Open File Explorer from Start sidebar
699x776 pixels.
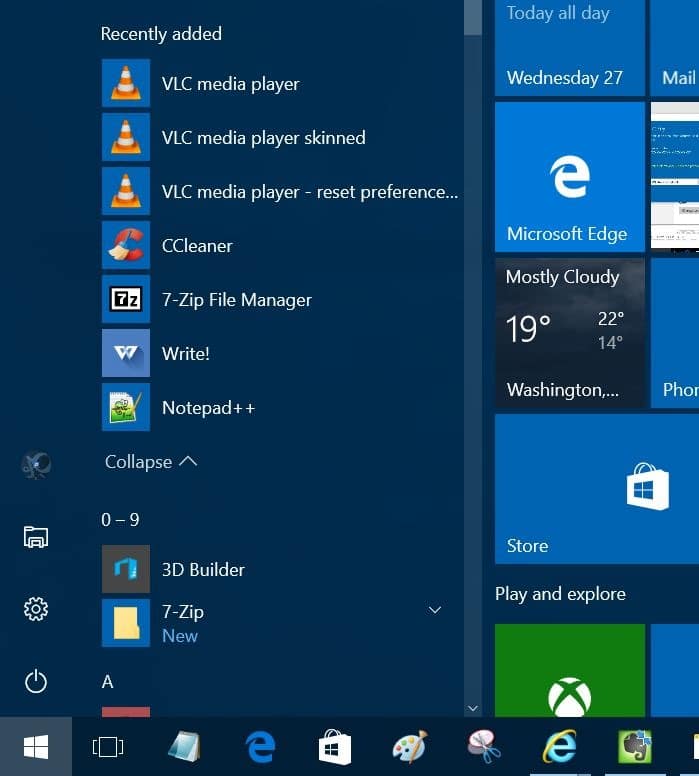[x=36, y=537]
